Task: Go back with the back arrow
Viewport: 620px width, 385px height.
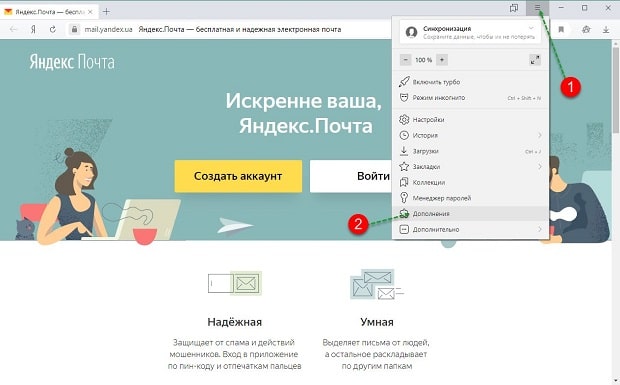Action: pyautogui.click(x=13, y=29)
